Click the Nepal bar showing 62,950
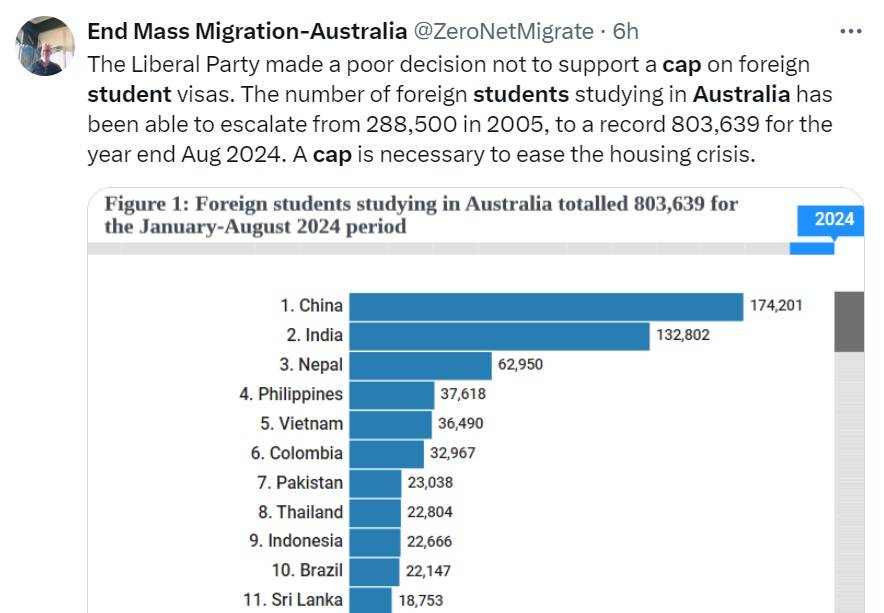This screenshot has height=613, width=884. click(x=420, y=365)
